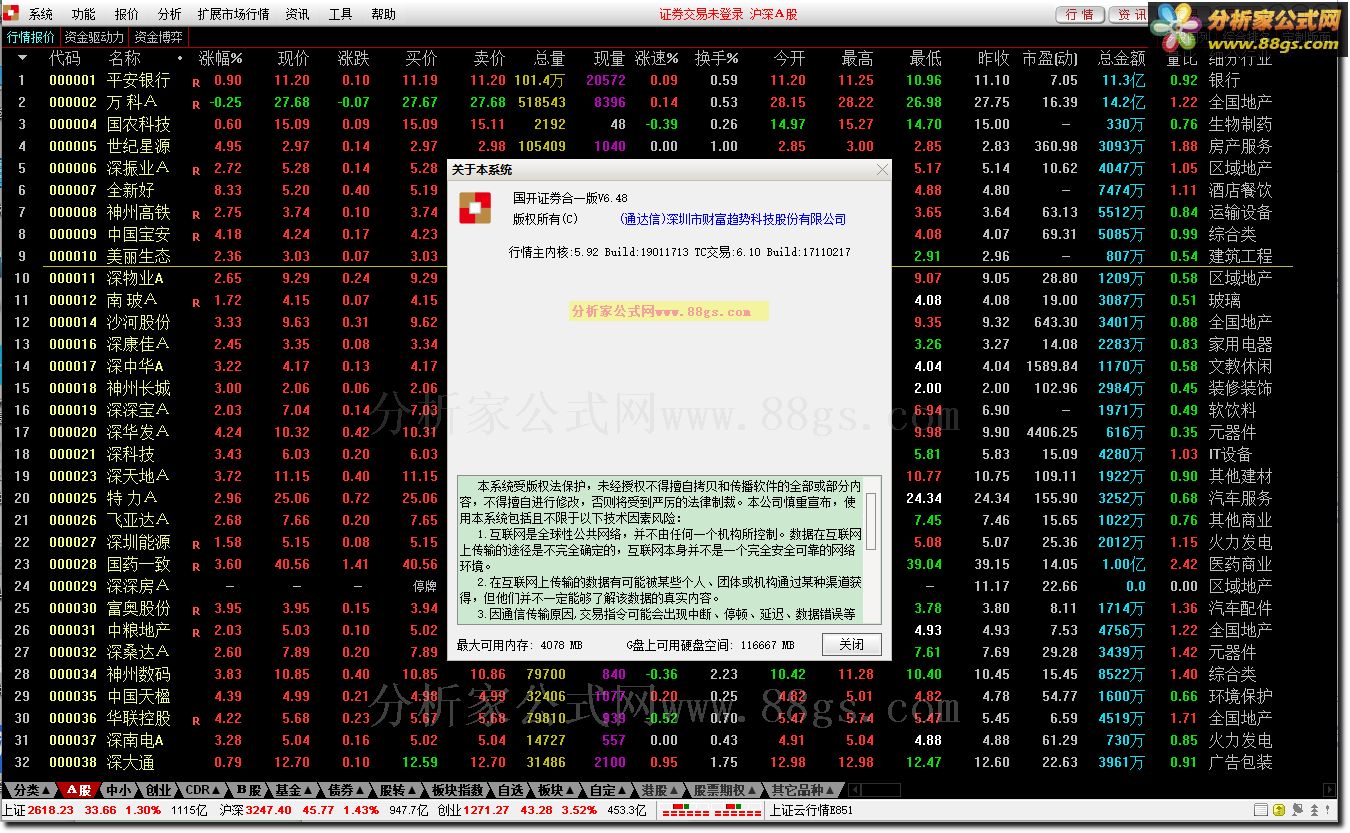Select the 板块指数 bottom tab
1350x833 pixels.
pyautogui.click(x=458, y=790)
